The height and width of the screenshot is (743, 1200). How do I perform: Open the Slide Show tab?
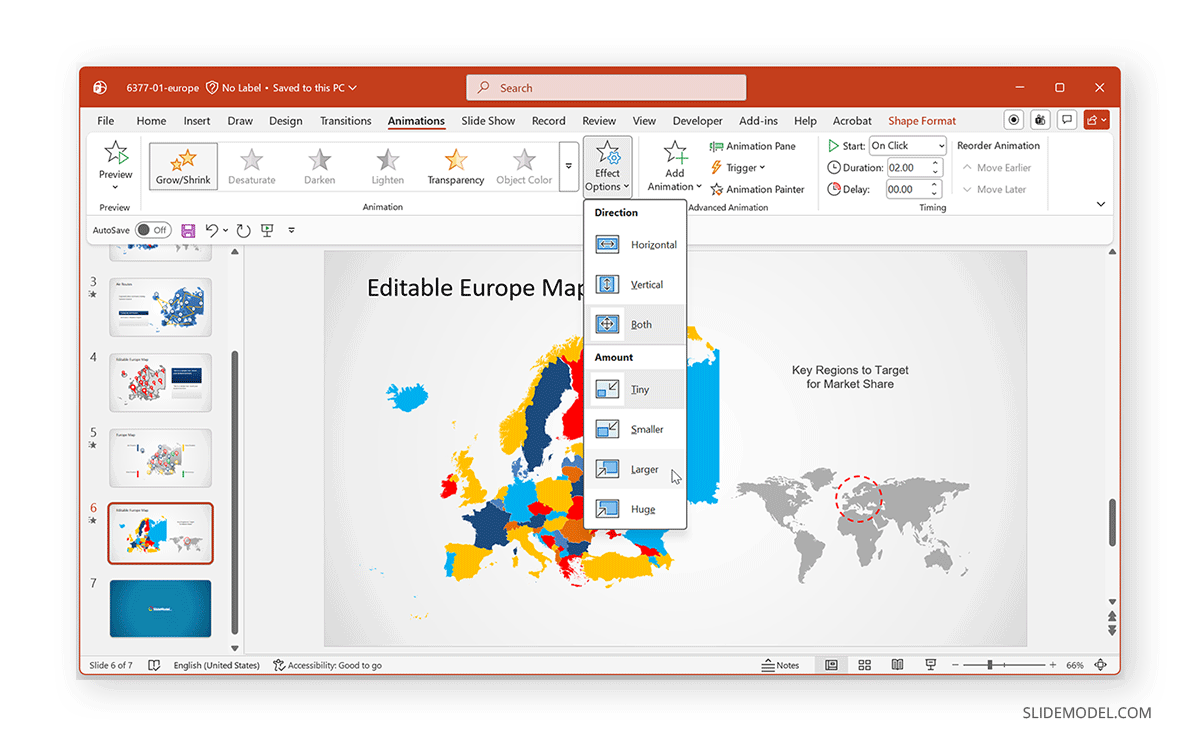click(x=488, y=121)
